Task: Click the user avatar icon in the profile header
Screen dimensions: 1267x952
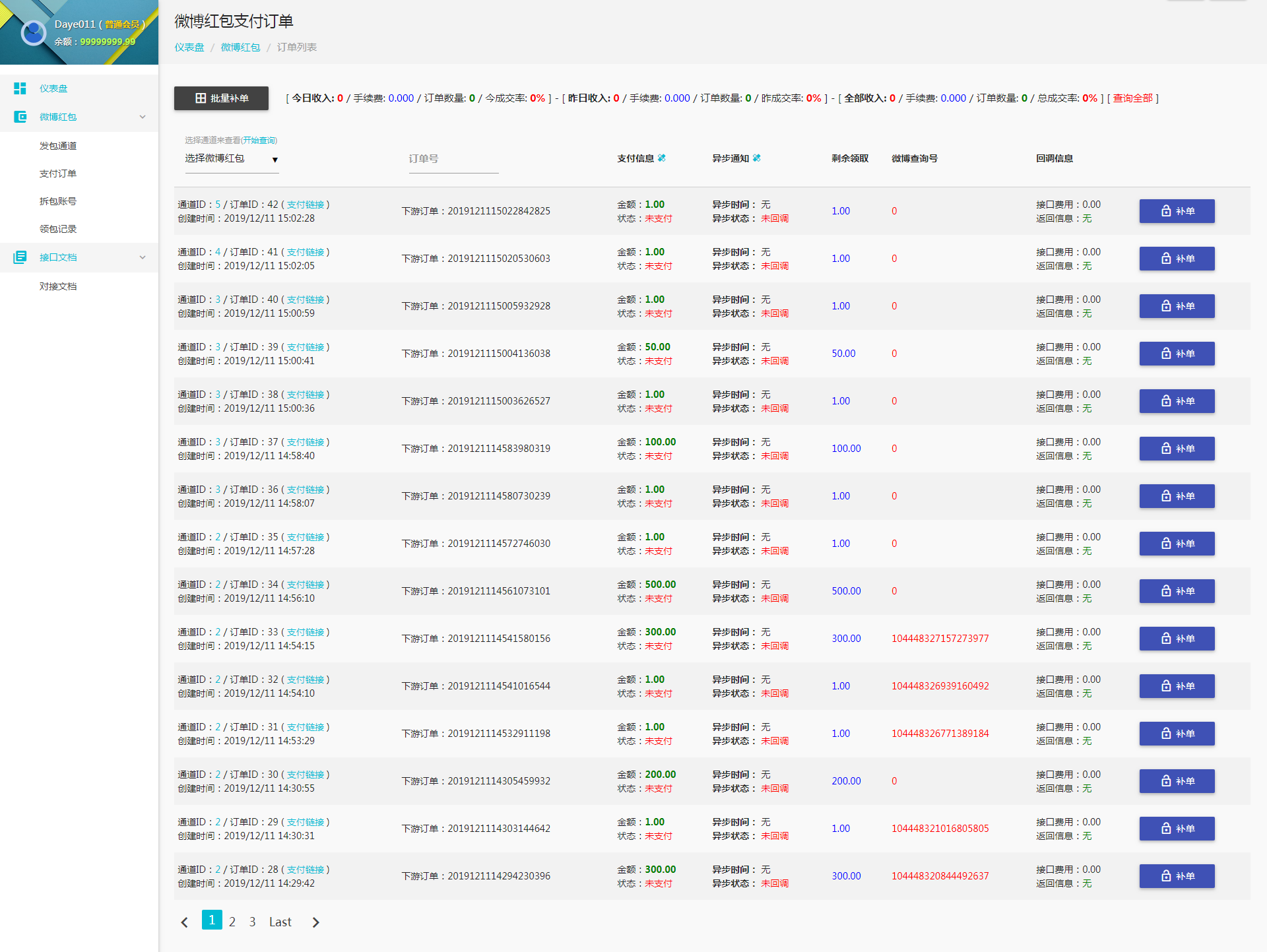Action: coord(34,32)
